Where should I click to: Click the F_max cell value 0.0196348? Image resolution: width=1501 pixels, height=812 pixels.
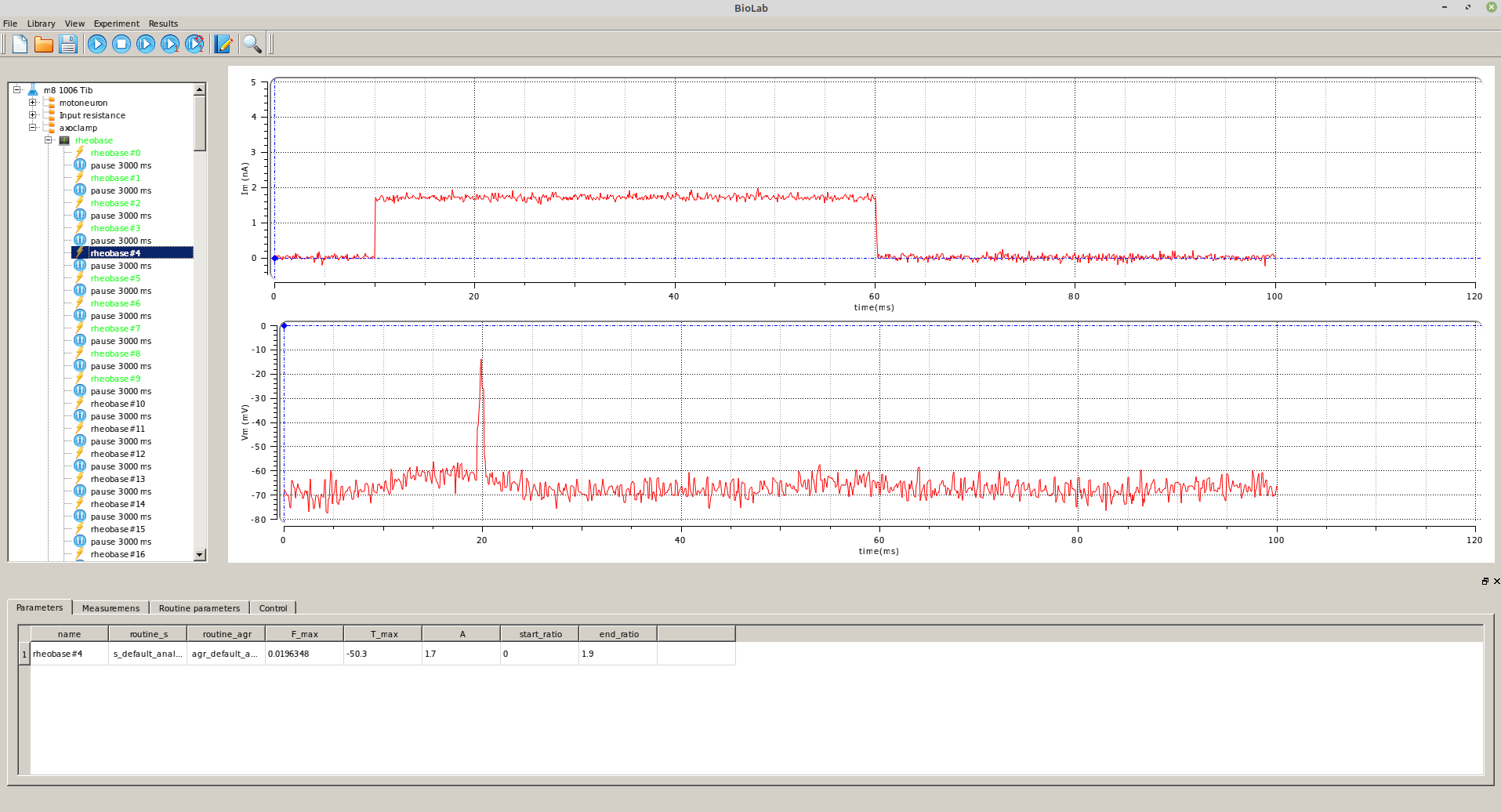coord(303,654)
